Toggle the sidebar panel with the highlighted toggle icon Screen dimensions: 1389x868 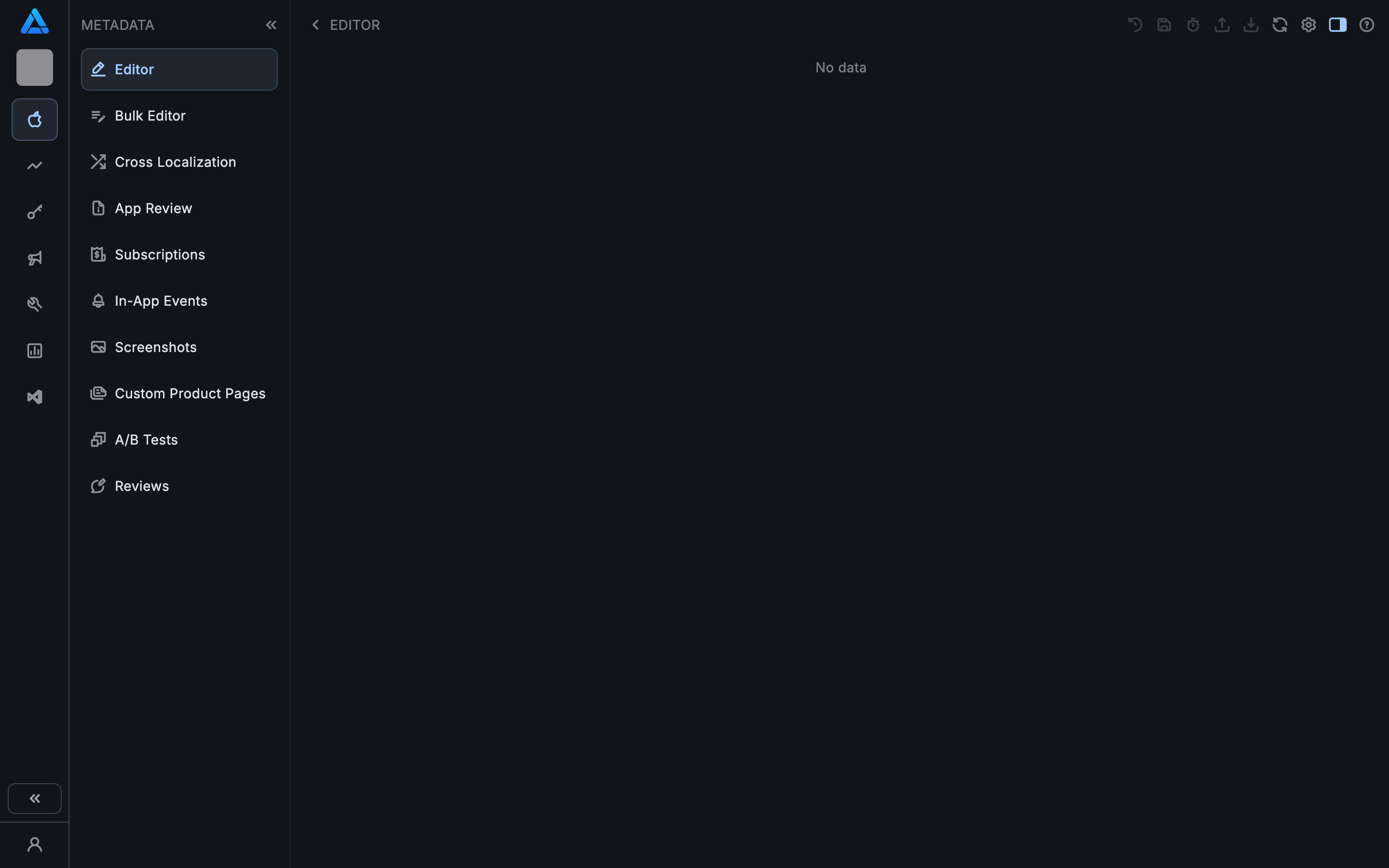coord(1337,25)
